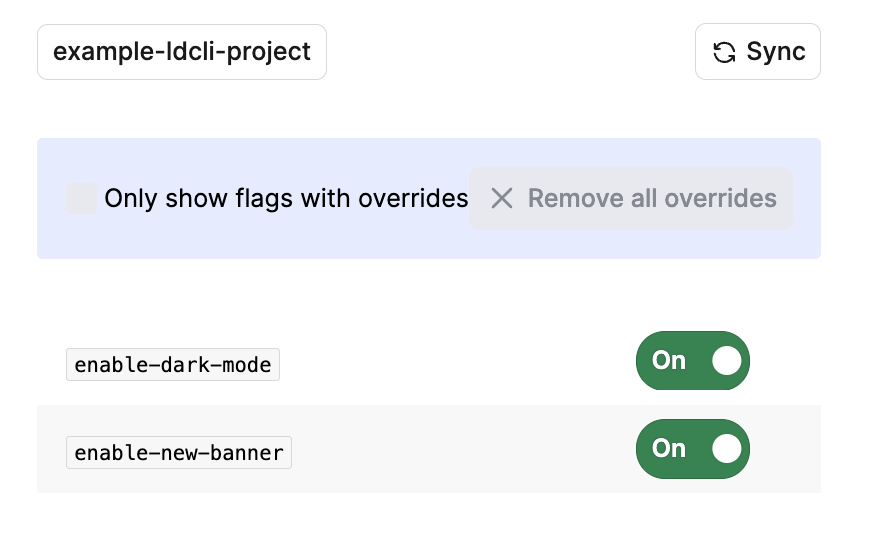Select the enable-dark-mode flag key
The image size is (878, 548).
pyautogui.click(x=173, y=365)
